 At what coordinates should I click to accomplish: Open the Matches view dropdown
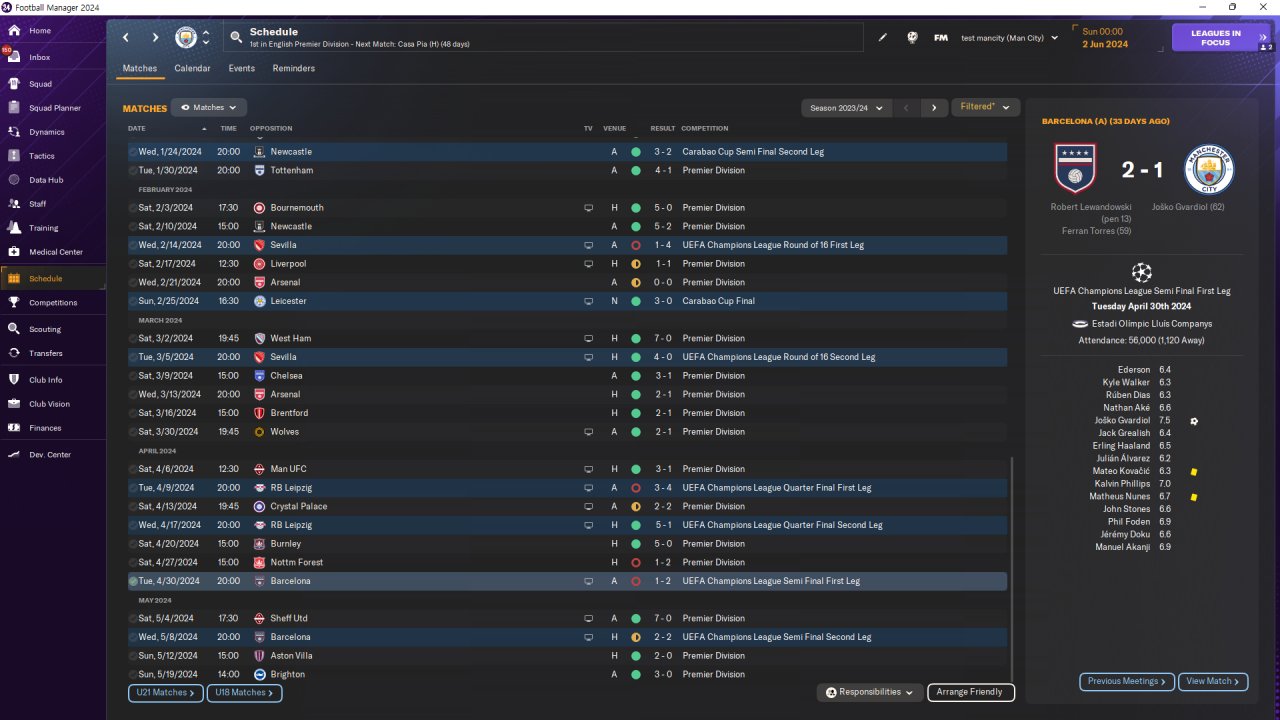pos(208,107)
